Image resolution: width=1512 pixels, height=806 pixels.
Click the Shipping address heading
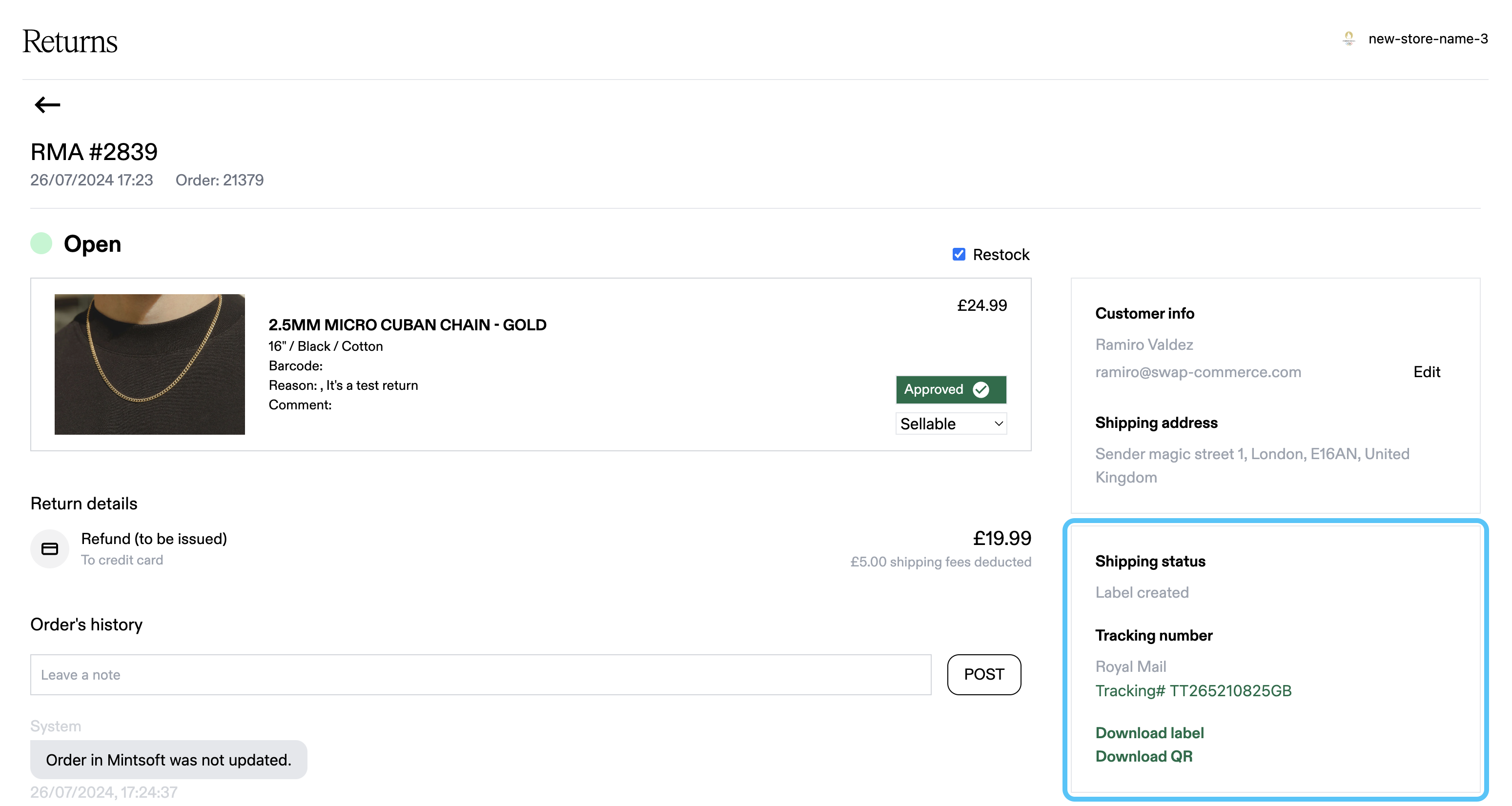click(x=1156, y=423)
